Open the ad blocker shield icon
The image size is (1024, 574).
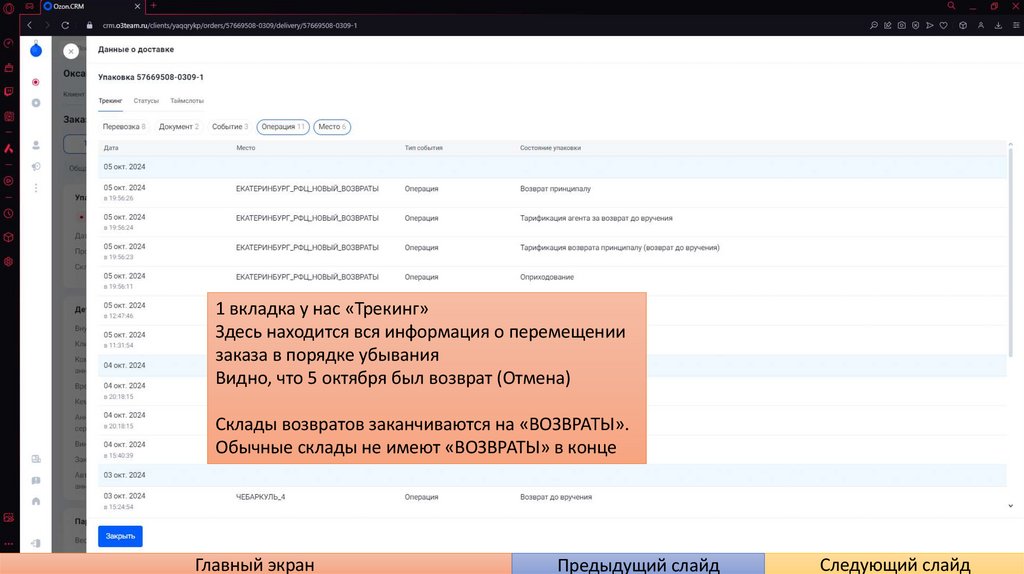click(x=916, y=25)
